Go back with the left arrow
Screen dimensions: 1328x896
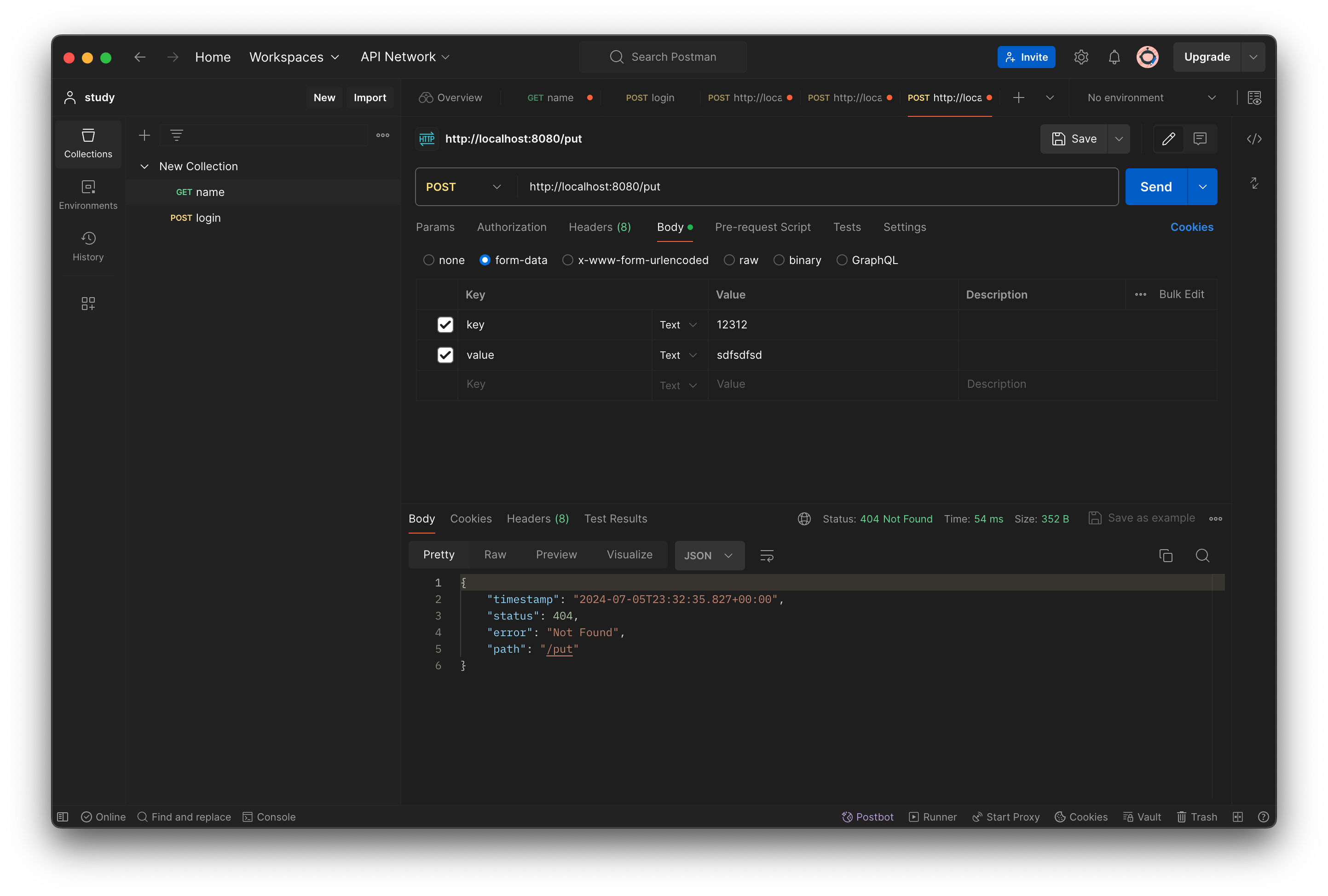(x=140, y=57)
